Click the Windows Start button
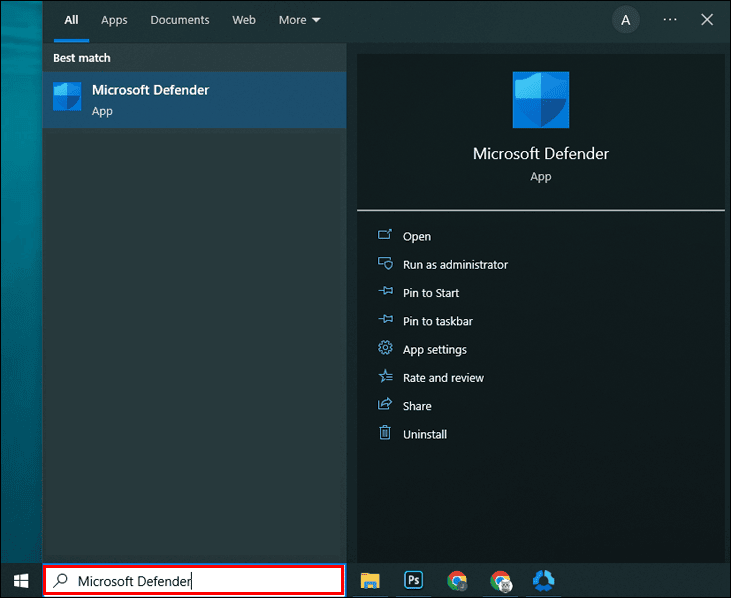 point(21,580)
